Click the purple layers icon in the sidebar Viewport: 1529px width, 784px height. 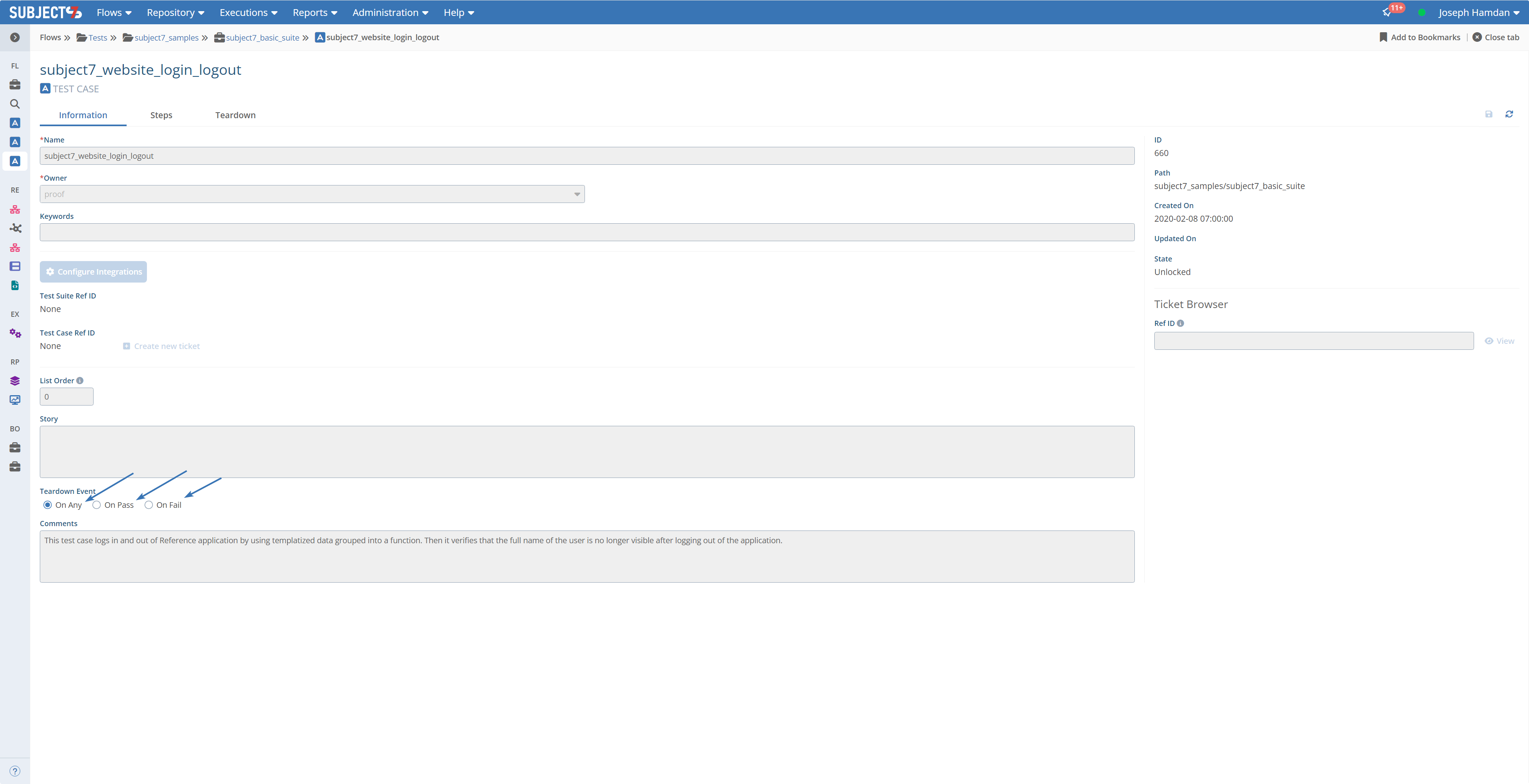[x=15, y=381]
